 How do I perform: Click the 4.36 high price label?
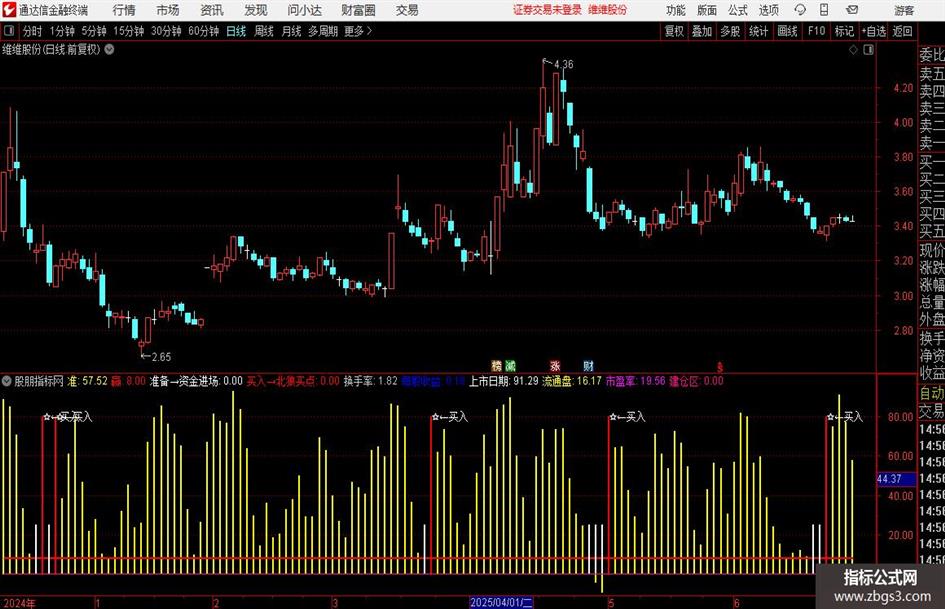point(564,64)
